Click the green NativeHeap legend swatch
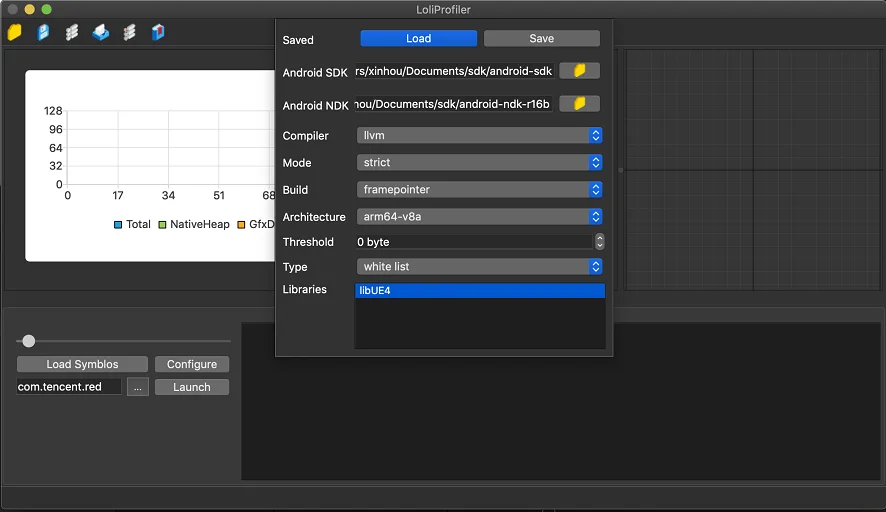The image size is (886, 512). (162, 225)
